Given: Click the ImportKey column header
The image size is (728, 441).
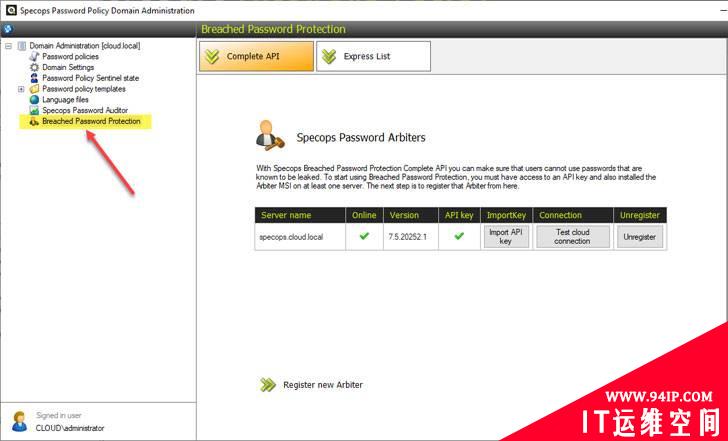Looking at the screenshot, I should 507,215.
